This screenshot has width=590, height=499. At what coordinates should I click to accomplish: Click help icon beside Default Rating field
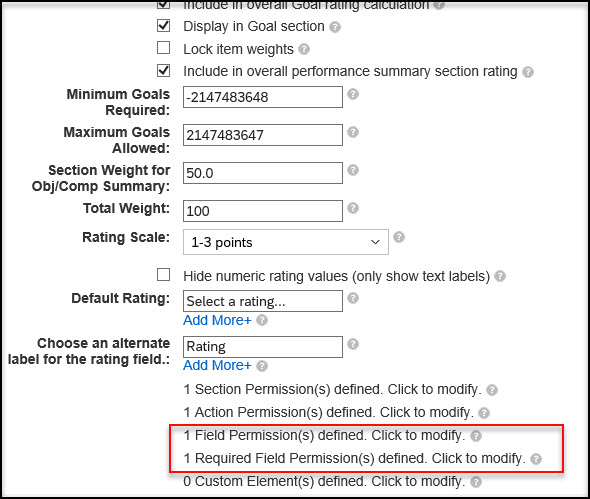coord(353,298)
